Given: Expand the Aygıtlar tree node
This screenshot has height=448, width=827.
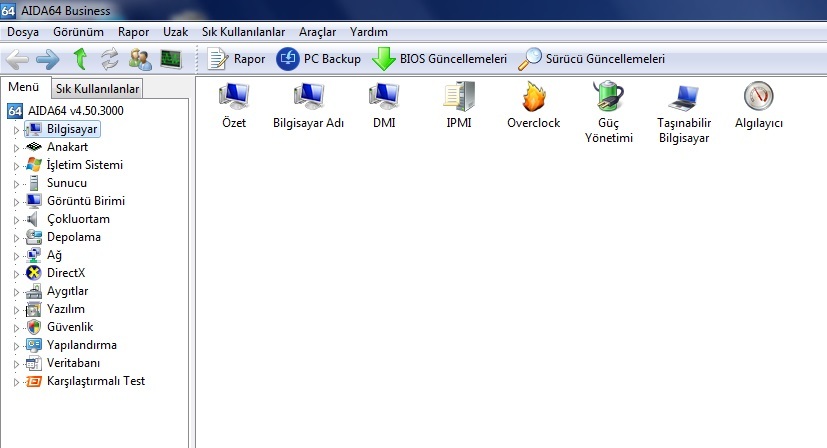Looking at the screenshot, I should (x=16, y=292).
